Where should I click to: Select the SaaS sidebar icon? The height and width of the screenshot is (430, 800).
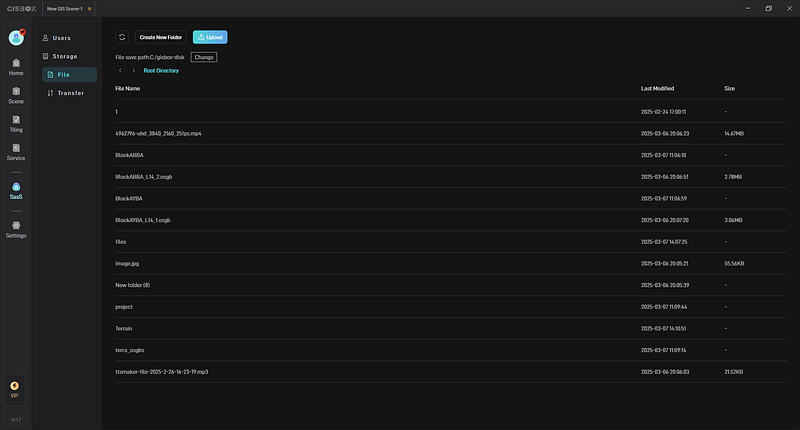click(16, 191)
